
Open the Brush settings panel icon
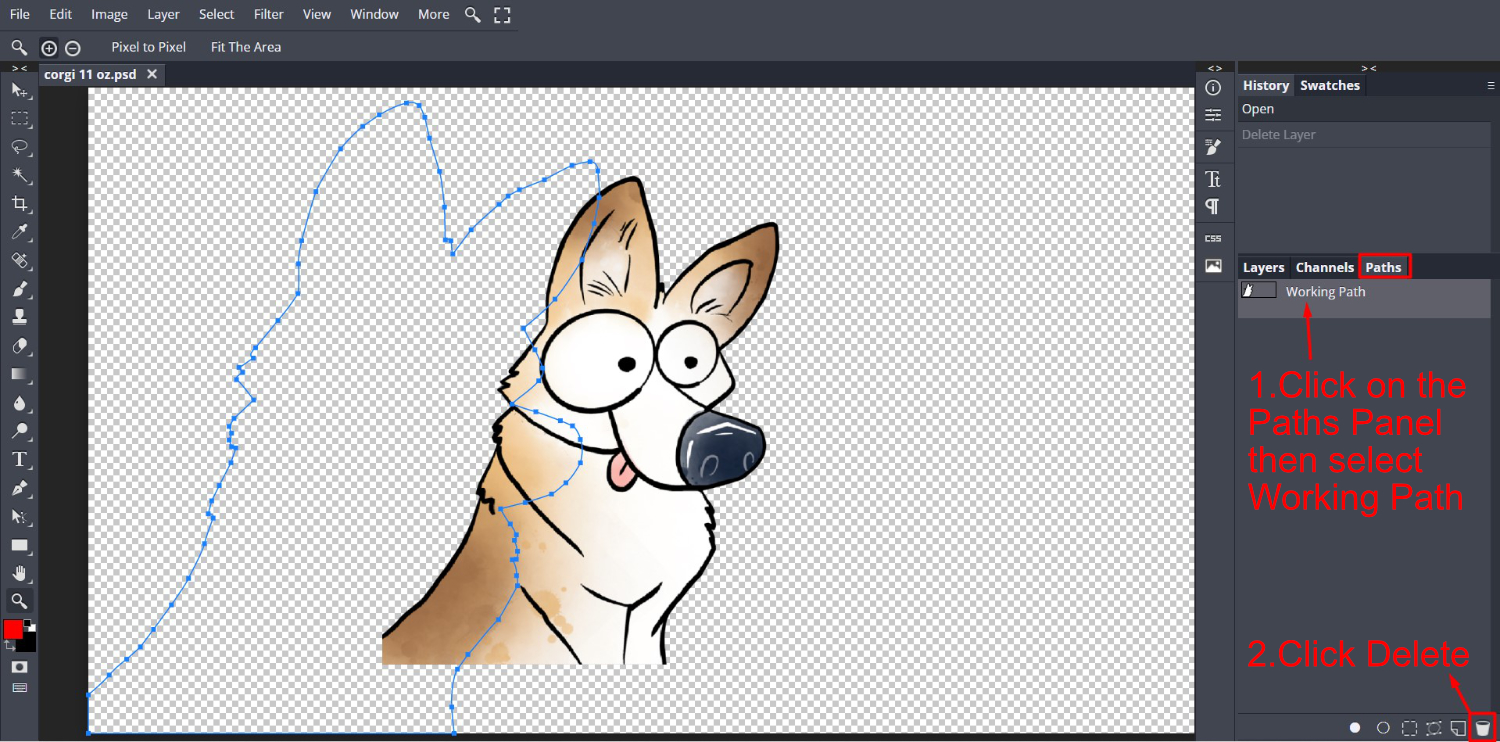[1213, 147]
